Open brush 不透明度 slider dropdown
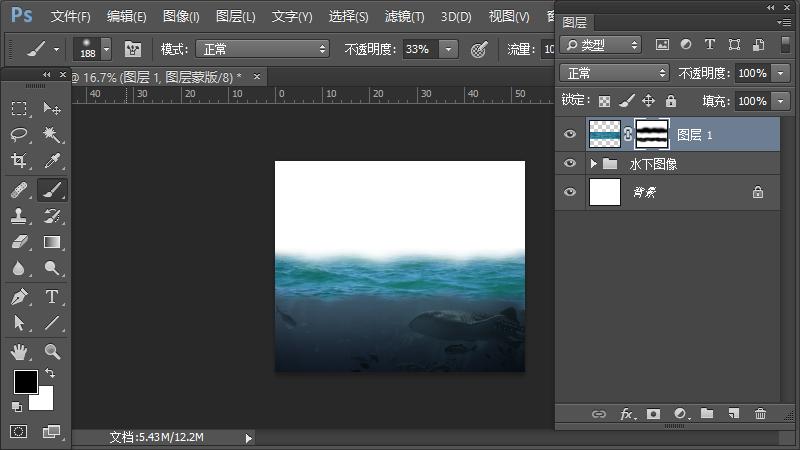 448,49
